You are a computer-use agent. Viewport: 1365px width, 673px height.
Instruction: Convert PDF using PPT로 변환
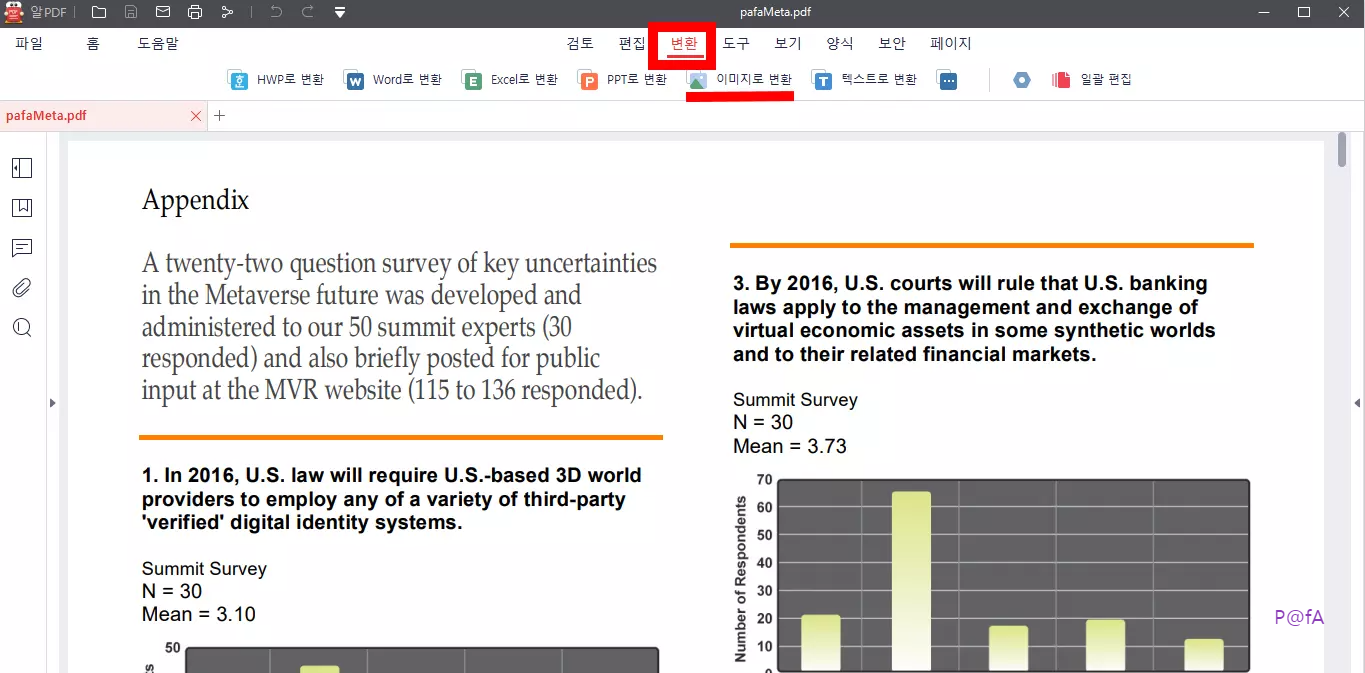pyautogui.click(x=623, y=80)
